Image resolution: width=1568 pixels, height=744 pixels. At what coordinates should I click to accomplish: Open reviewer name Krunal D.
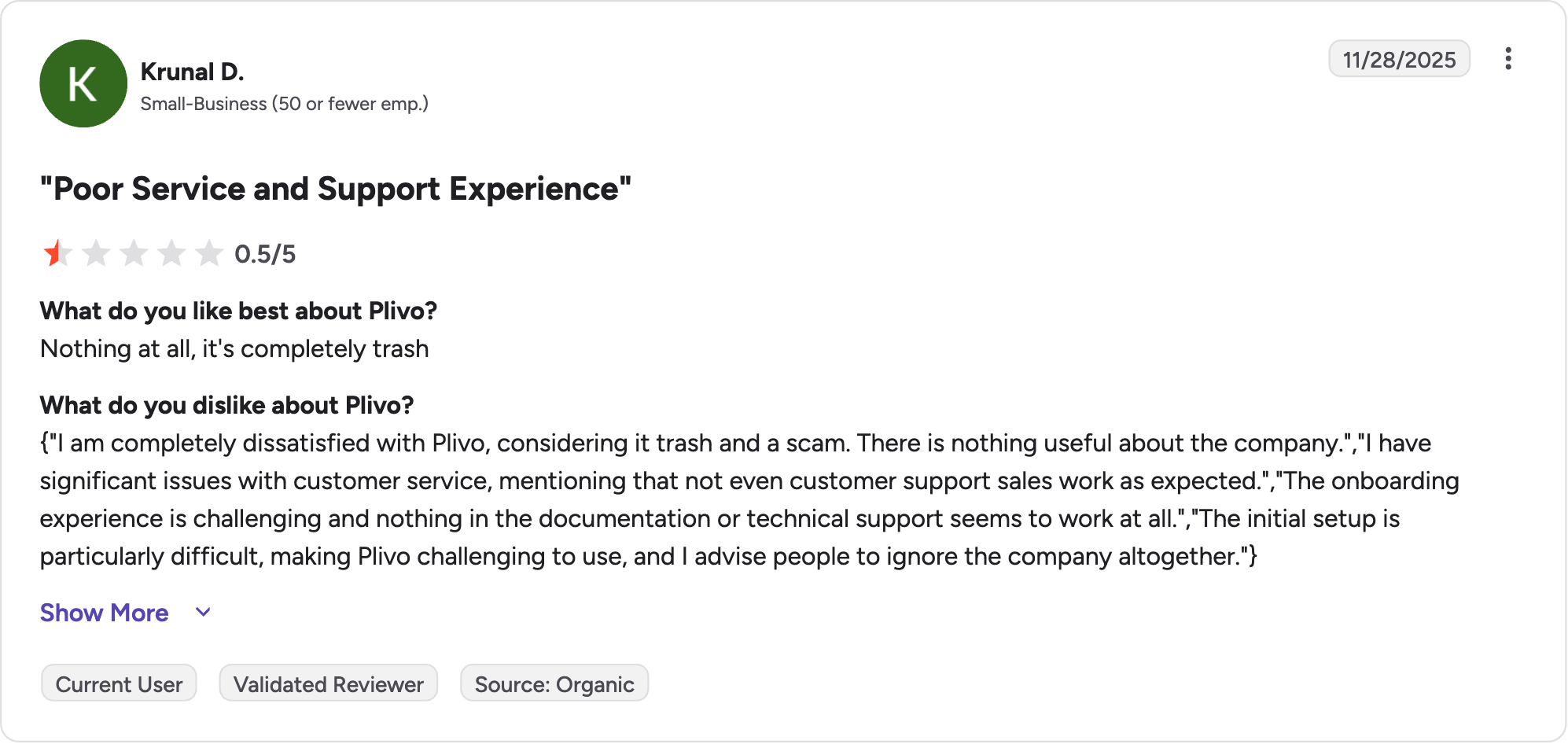click(x=192, y=72)
